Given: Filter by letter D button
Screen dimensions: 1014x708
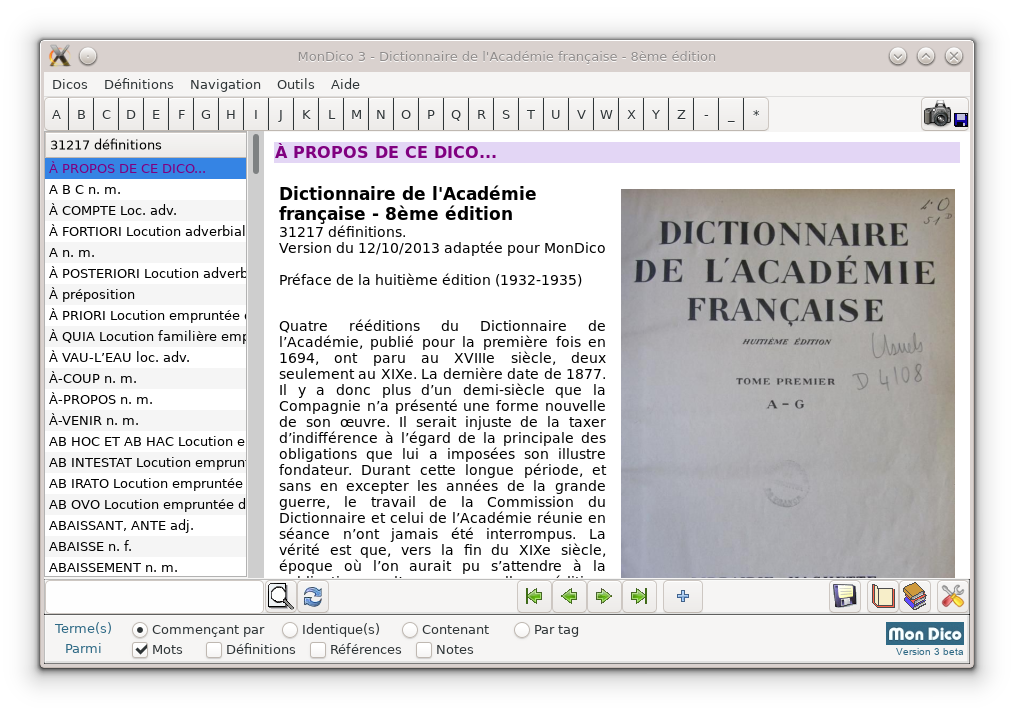Looking at the screenshot, I should [x=131, y=114].
